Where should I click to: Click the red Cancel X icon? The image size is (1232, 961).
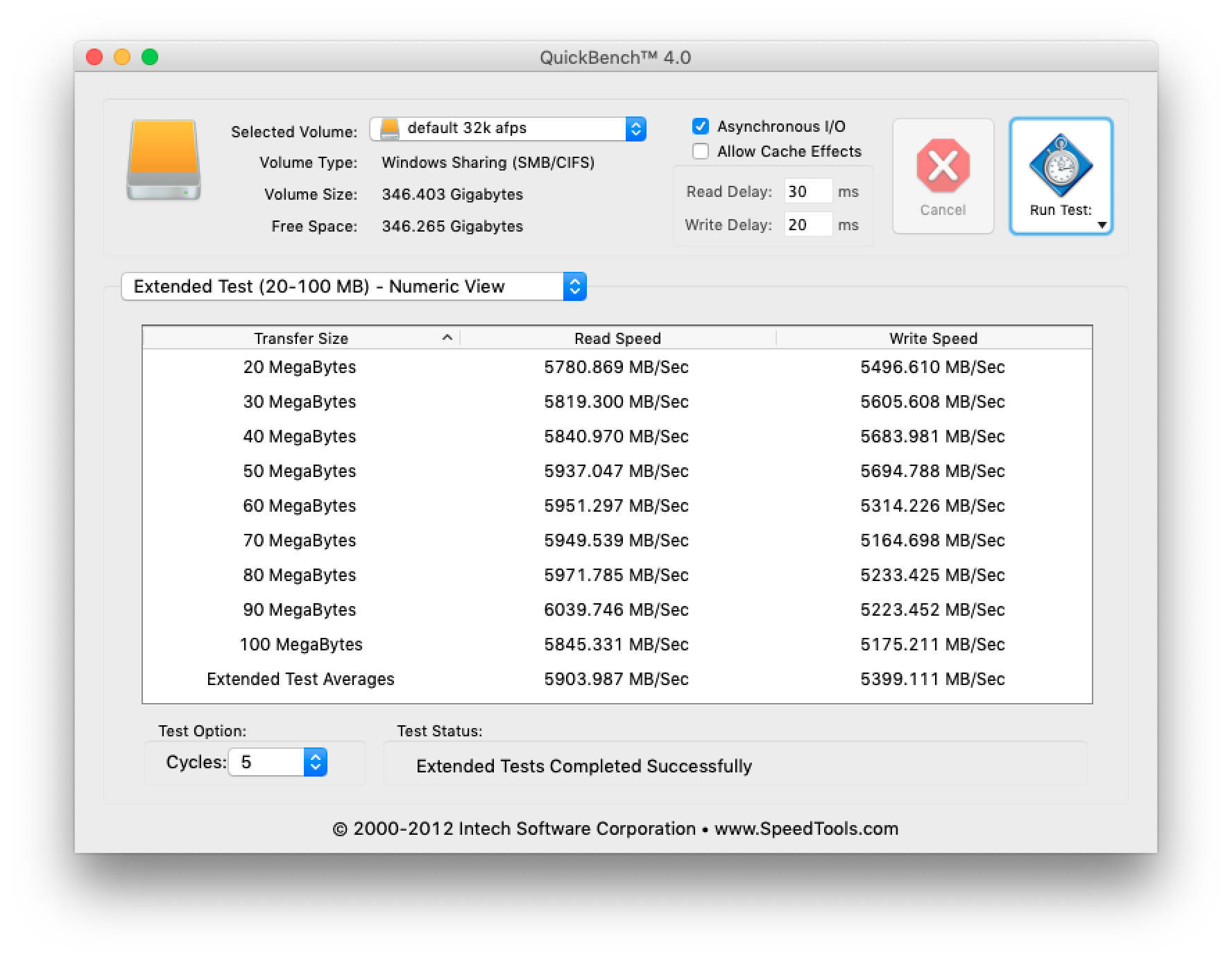tap(943, 166)
